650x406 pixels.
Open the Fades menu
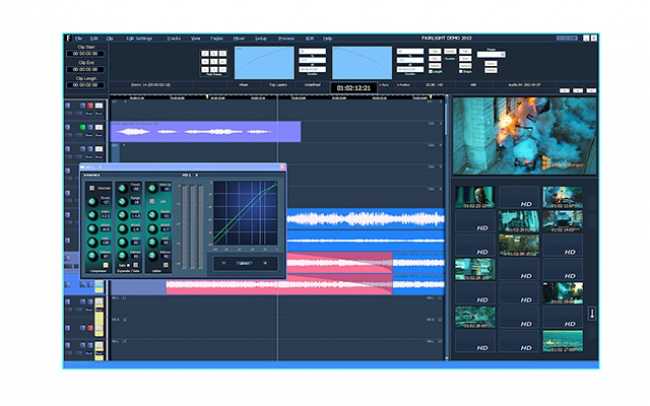[x=216, y=38]
